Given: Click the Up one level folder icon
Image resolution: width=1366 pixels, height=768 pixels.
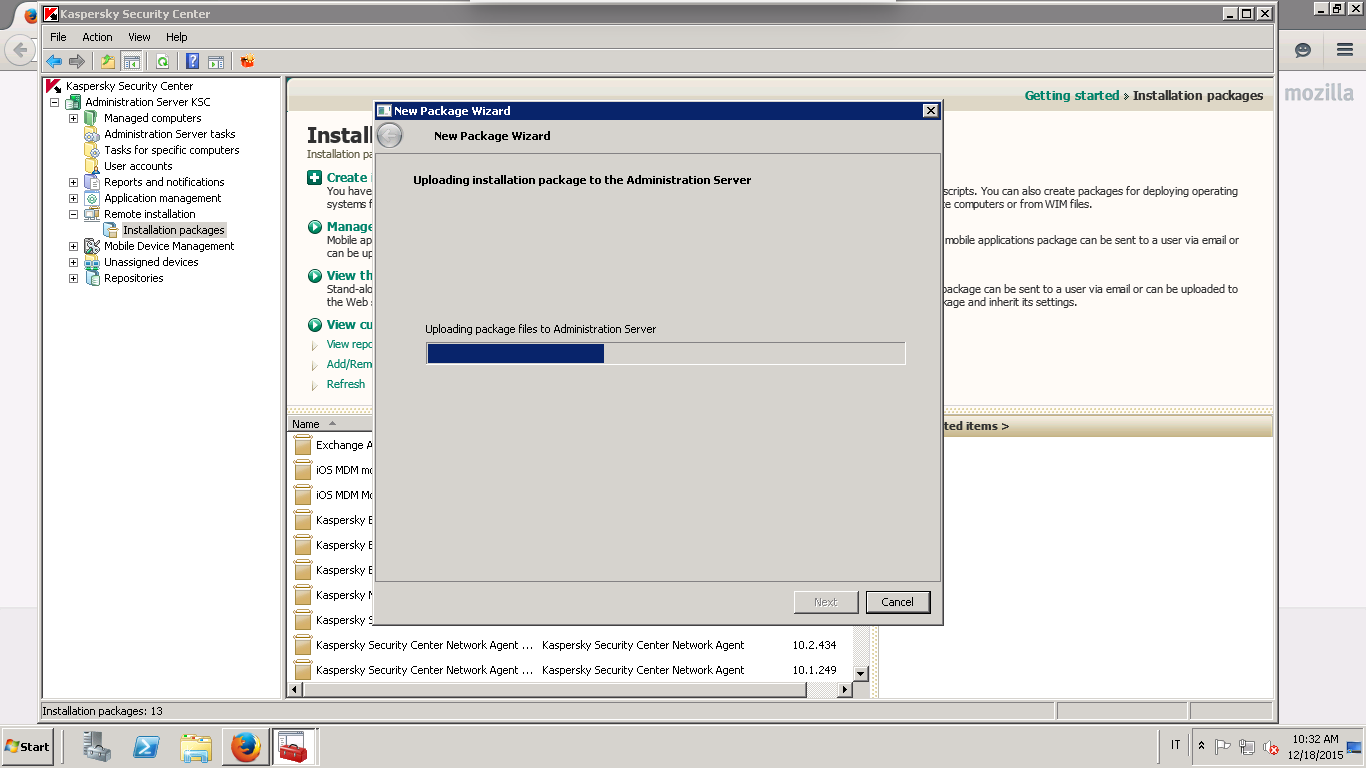Looking at the screenshot, I should click(x=108, y=61).
